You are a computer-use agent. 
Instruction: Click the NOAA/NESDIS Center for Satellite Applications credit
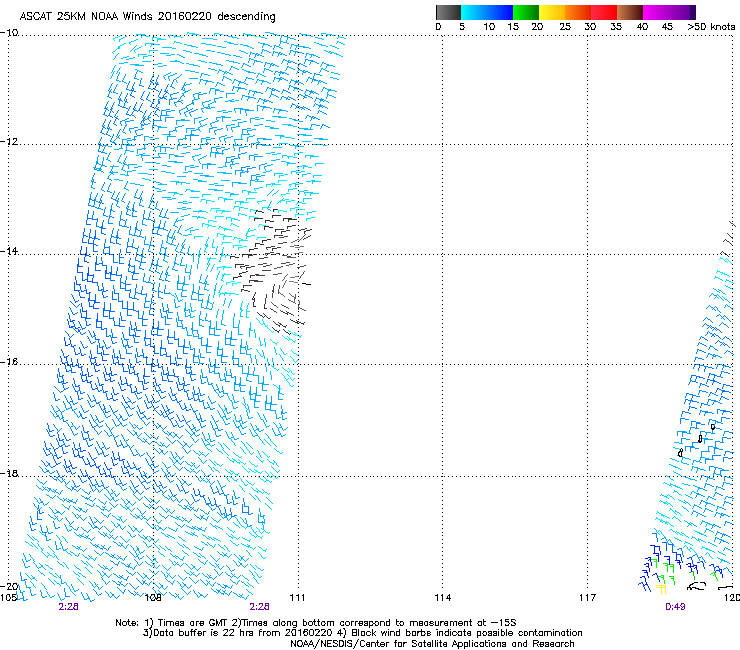[432, 644]
